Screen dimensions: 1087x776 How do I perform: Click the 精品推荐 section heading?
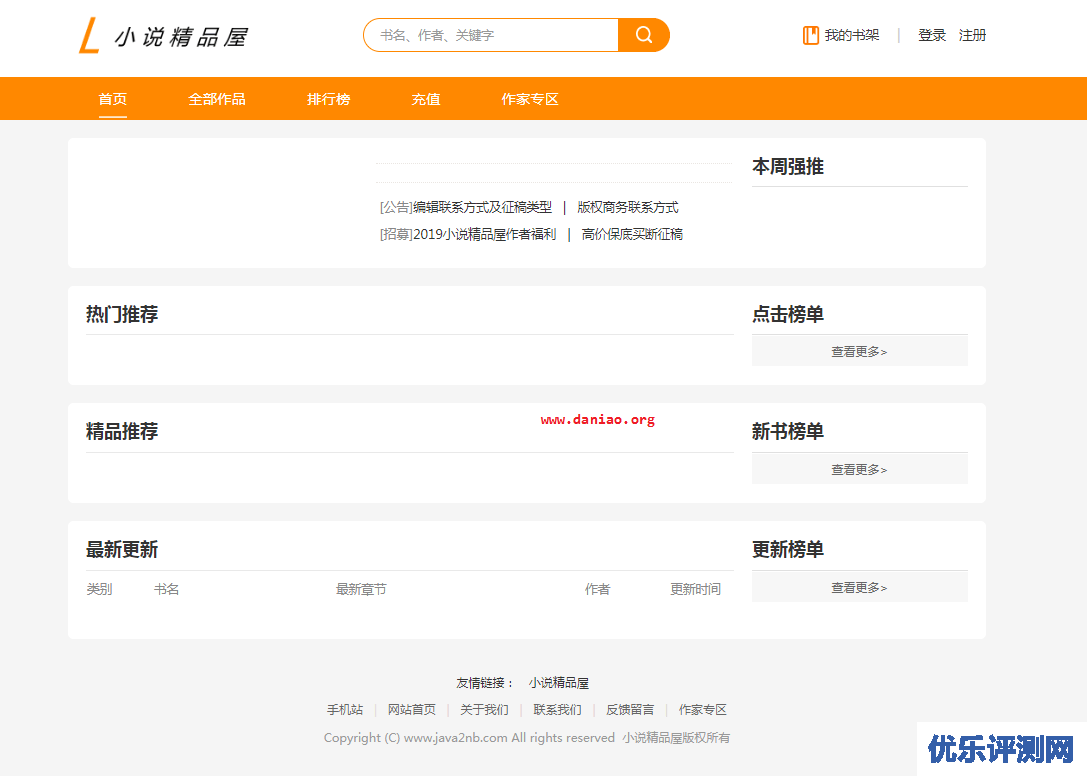pyautogui.click(x=122, y=431)
